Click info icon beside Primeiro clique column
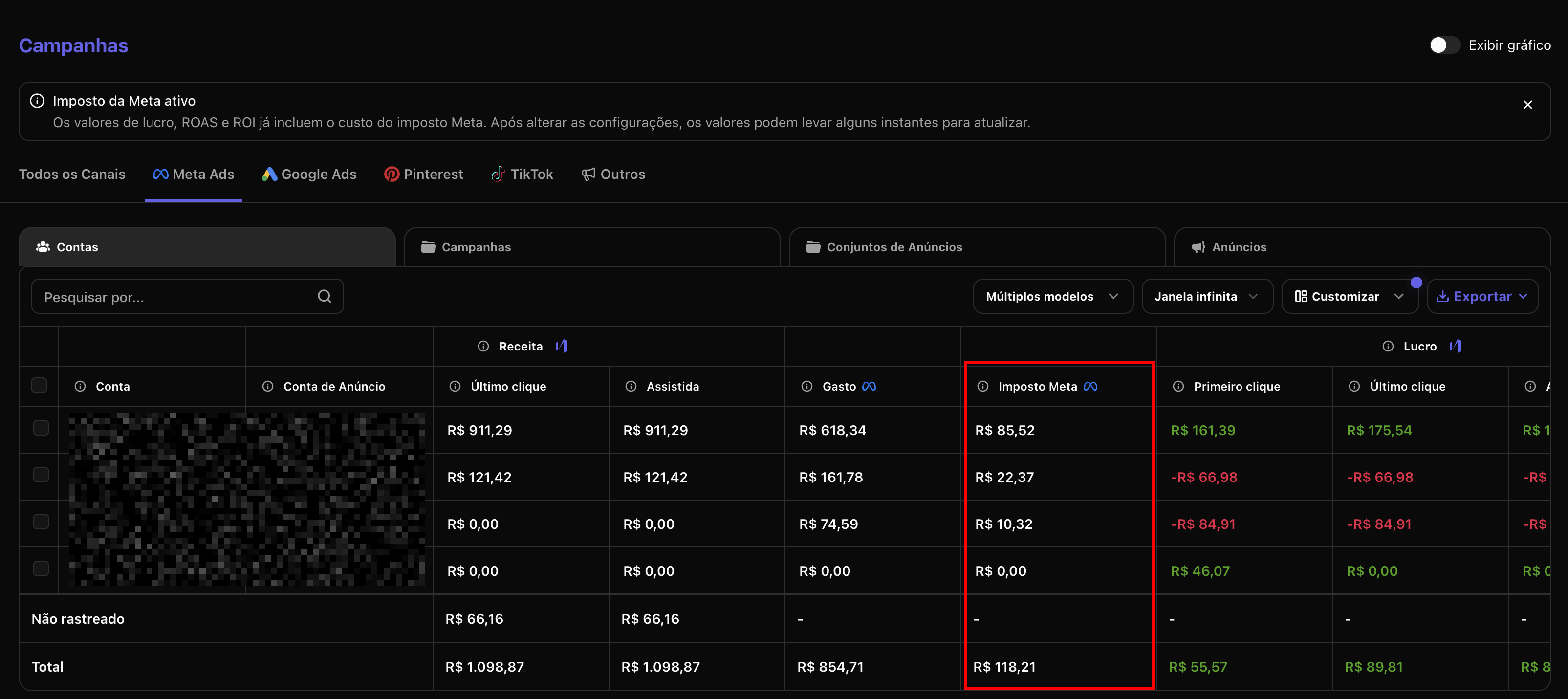Screen dimensions: 1568x699 click(x=1178, y=386)
